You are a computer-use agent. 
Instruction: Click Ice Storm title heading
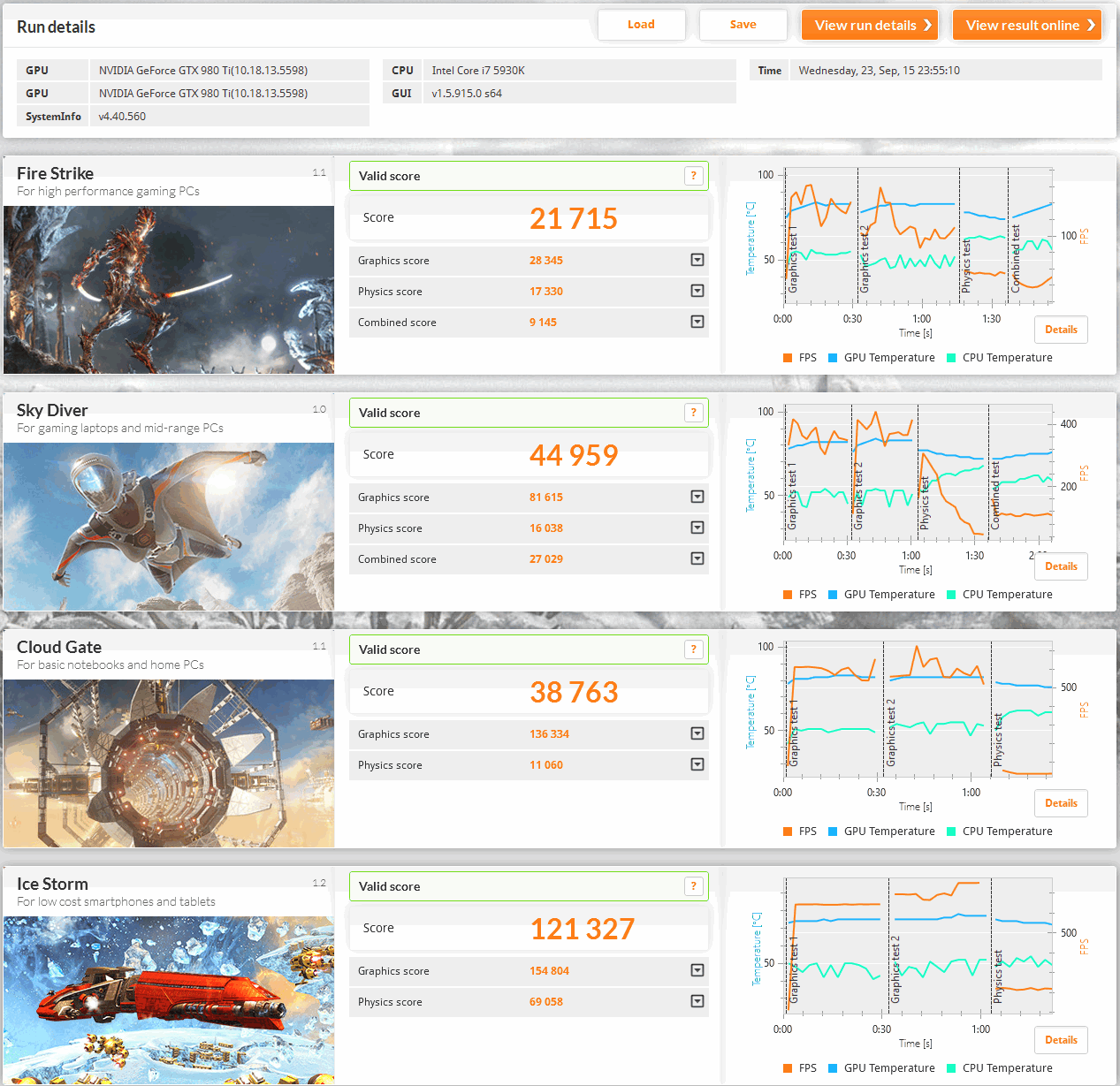52,884
